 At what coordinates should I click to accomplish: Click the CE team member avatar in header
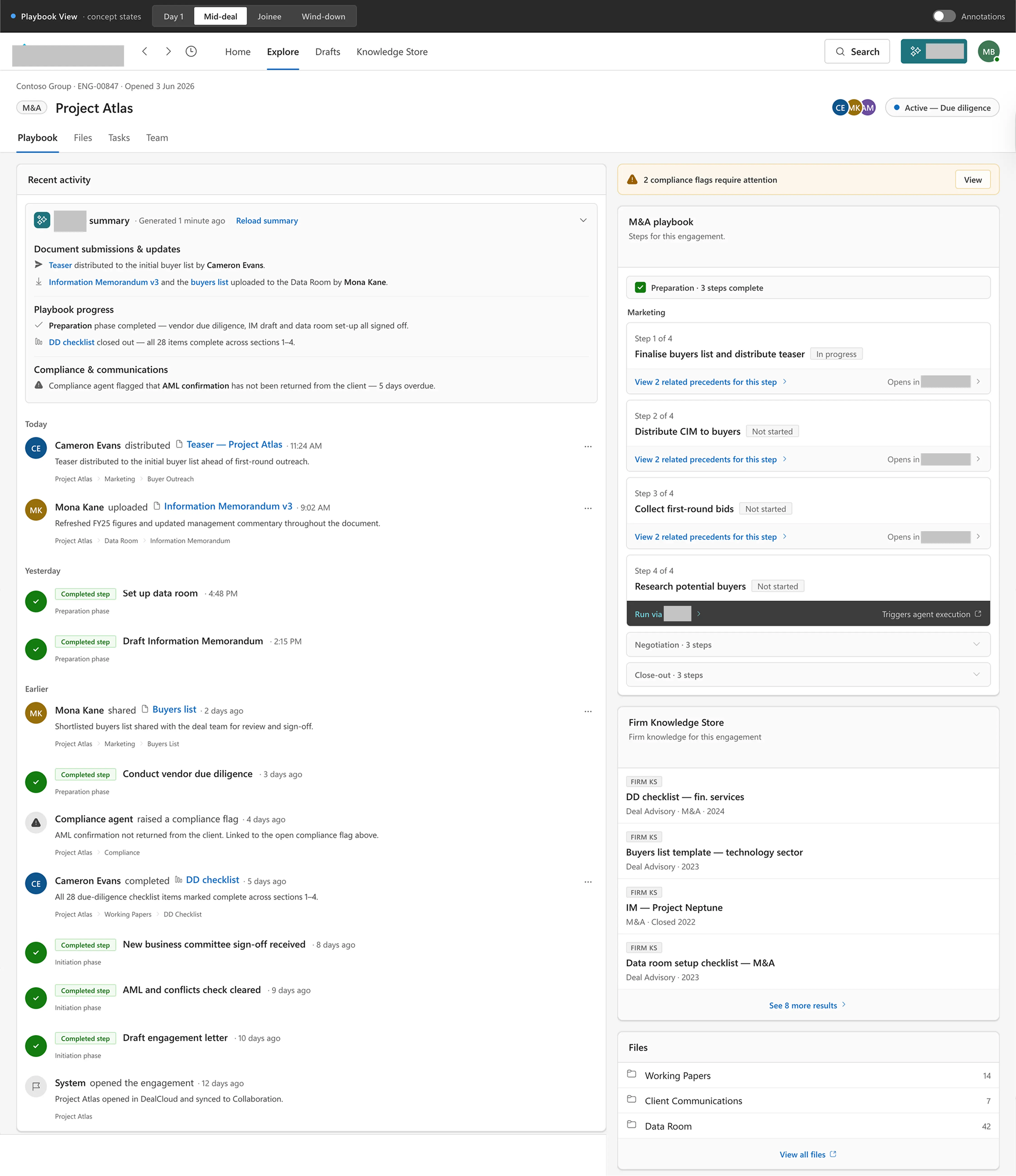tap(840, 108)
